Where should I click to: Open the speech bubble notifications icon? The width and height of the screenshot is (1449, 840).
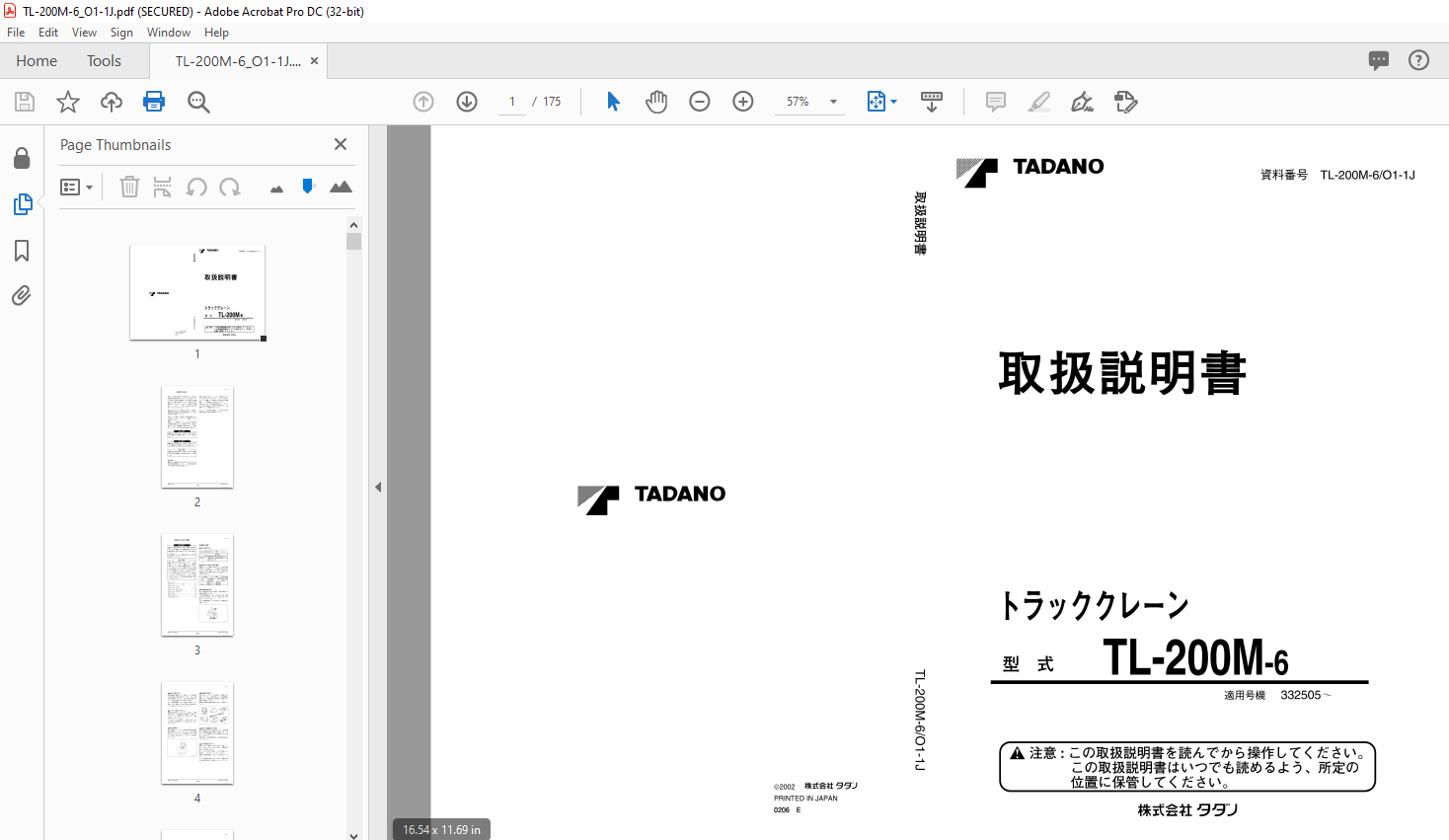1379,60
